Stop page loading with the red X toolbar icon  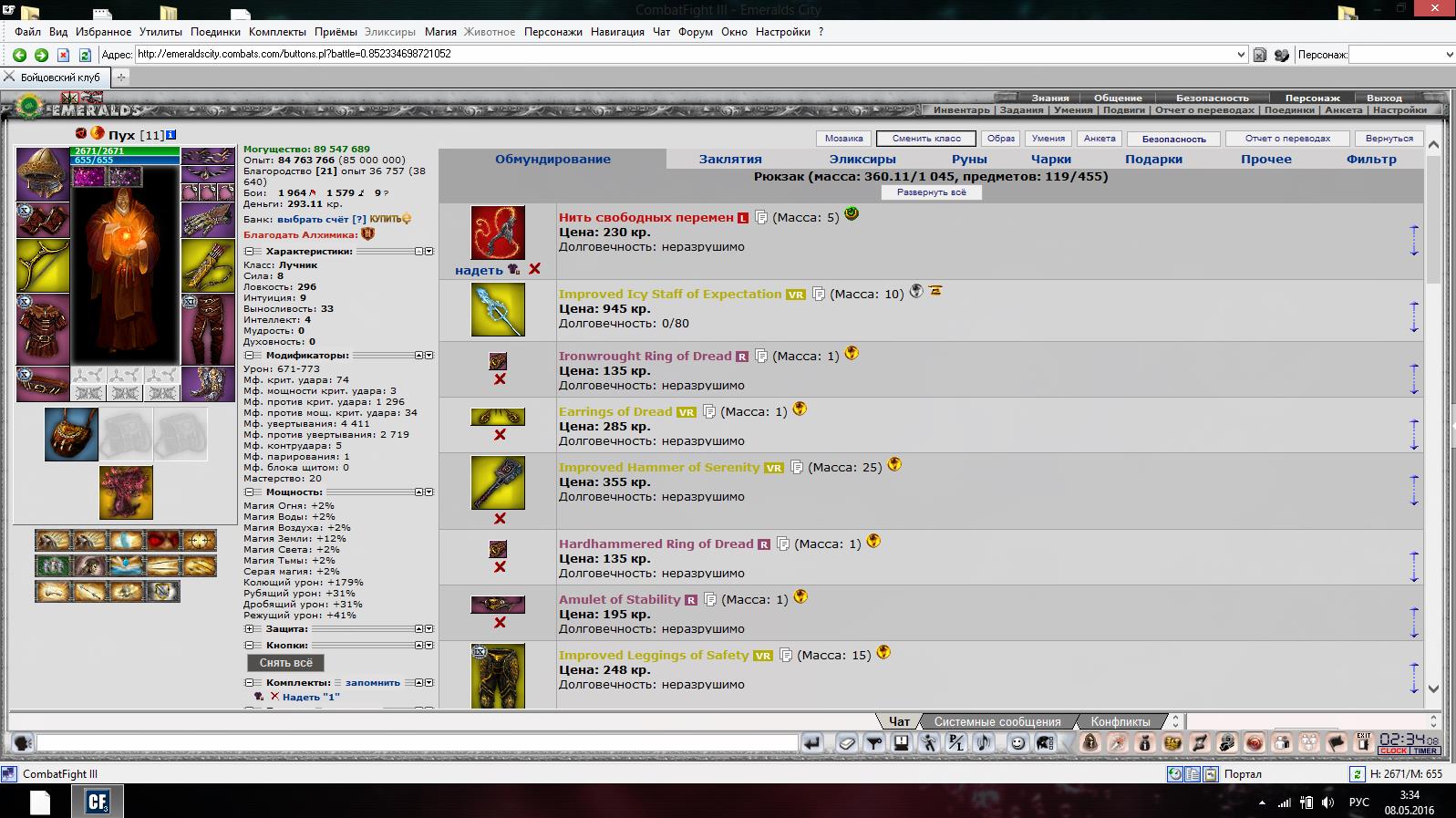pyautogui.click(x=63, y=55)
